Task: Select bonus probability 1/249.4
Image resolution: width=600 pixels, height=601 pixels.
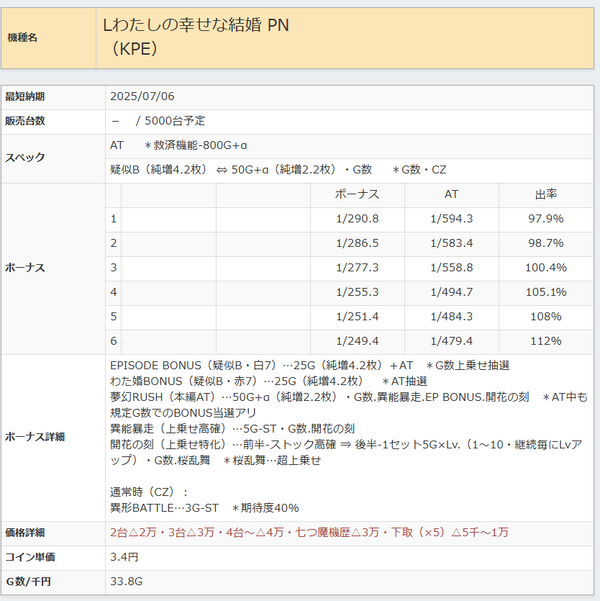Action: coord(357,341)
